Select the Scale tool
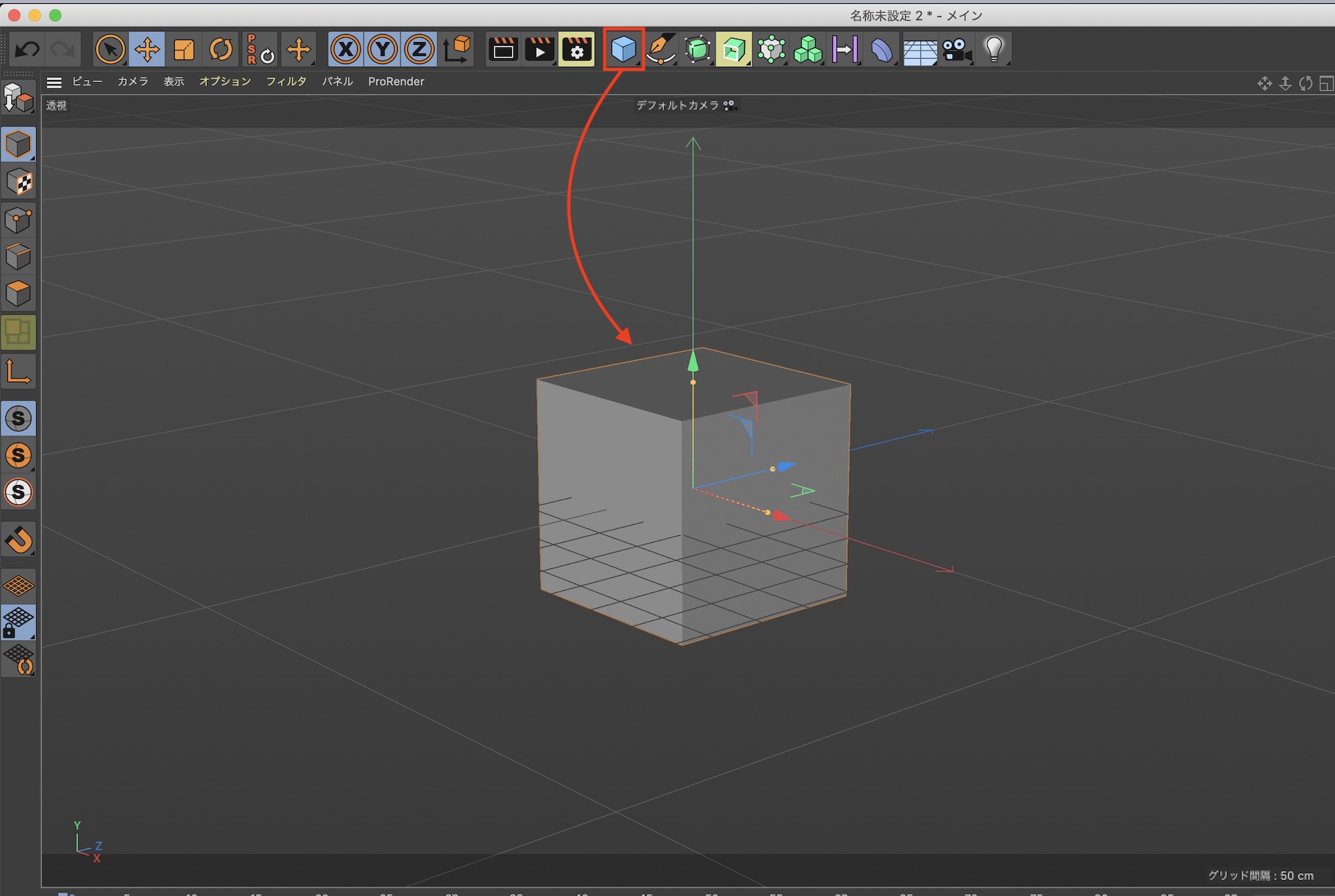Image resolution: width=1335 pixels, height=896 pixels. point(184,49)
